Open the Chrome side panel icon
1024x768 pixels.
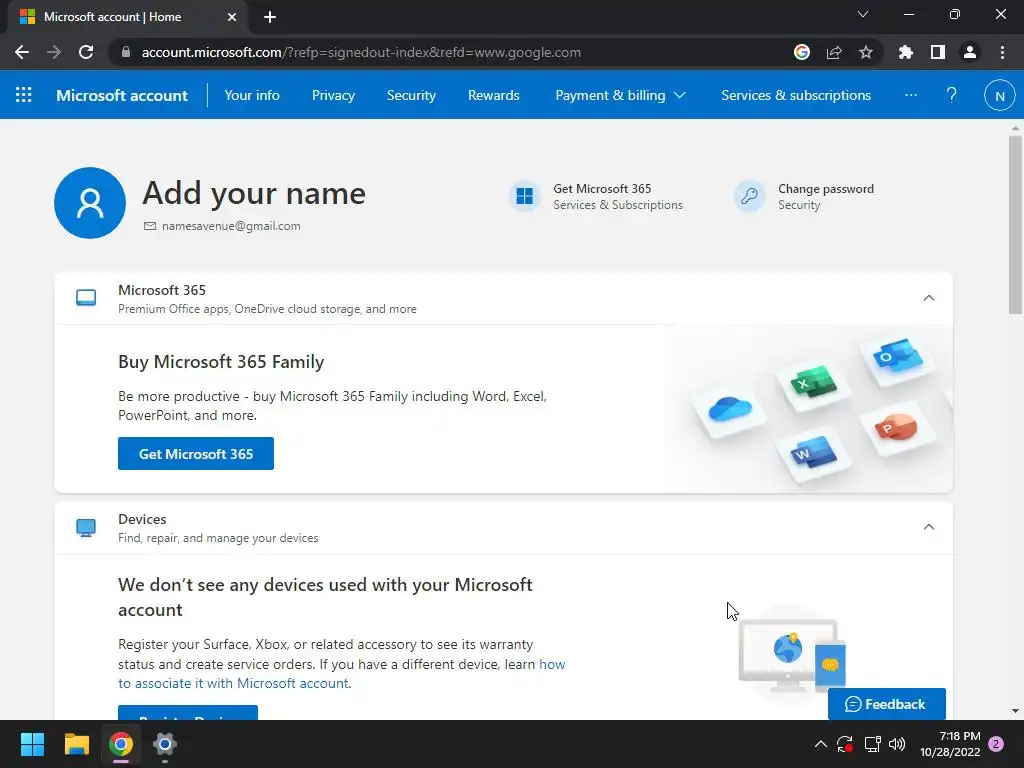coord(937,52)
